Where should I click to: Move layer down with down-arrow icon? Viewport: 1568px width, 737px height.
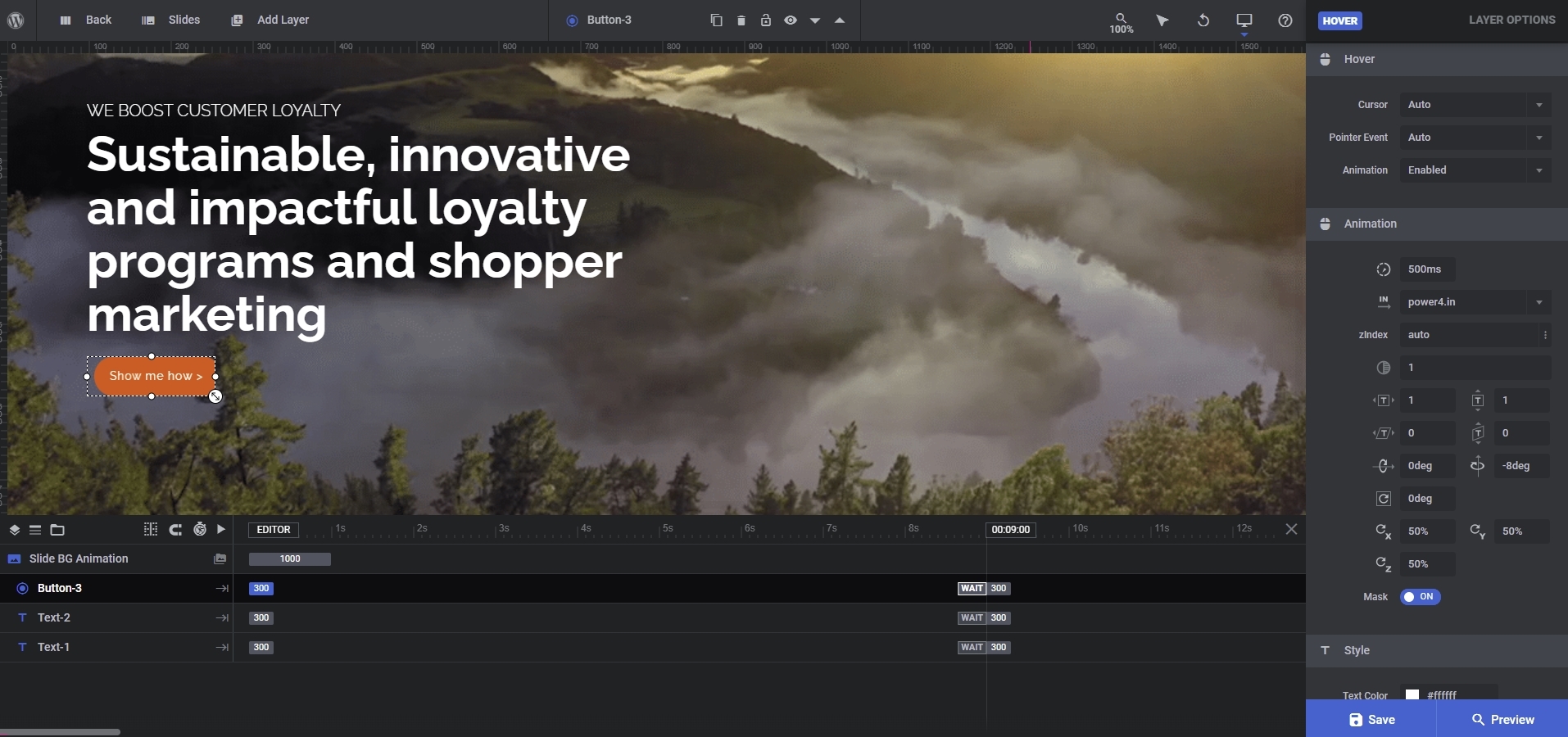(x=815, y=20)
